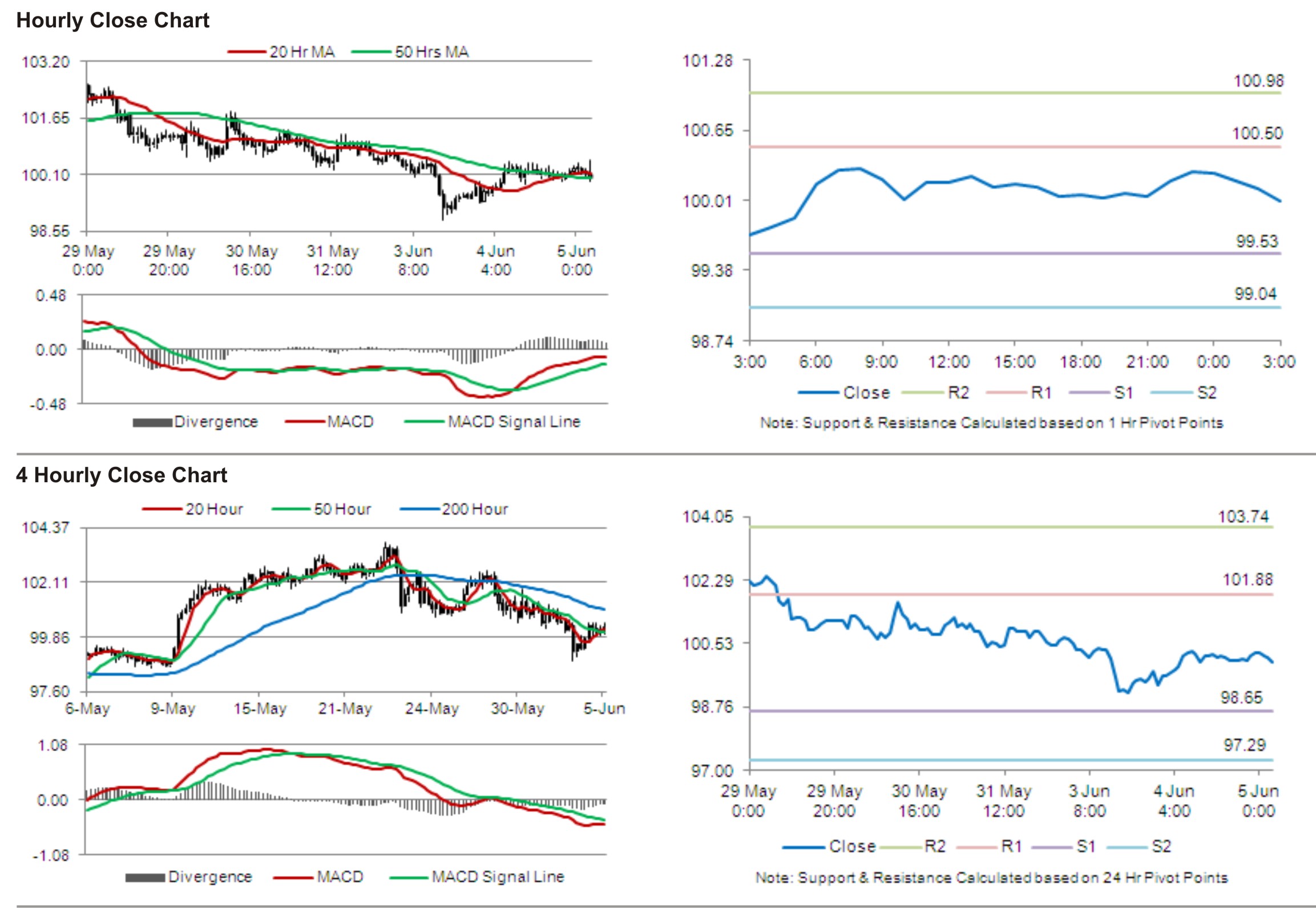The image size is (1316, 908).
Task: Click the 101.88 R1 level label
Action: pos(1248,580)
